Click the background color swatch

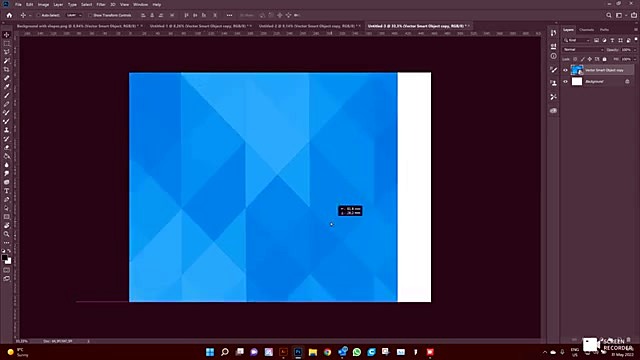pyautogui.click(x=9, y=262)
